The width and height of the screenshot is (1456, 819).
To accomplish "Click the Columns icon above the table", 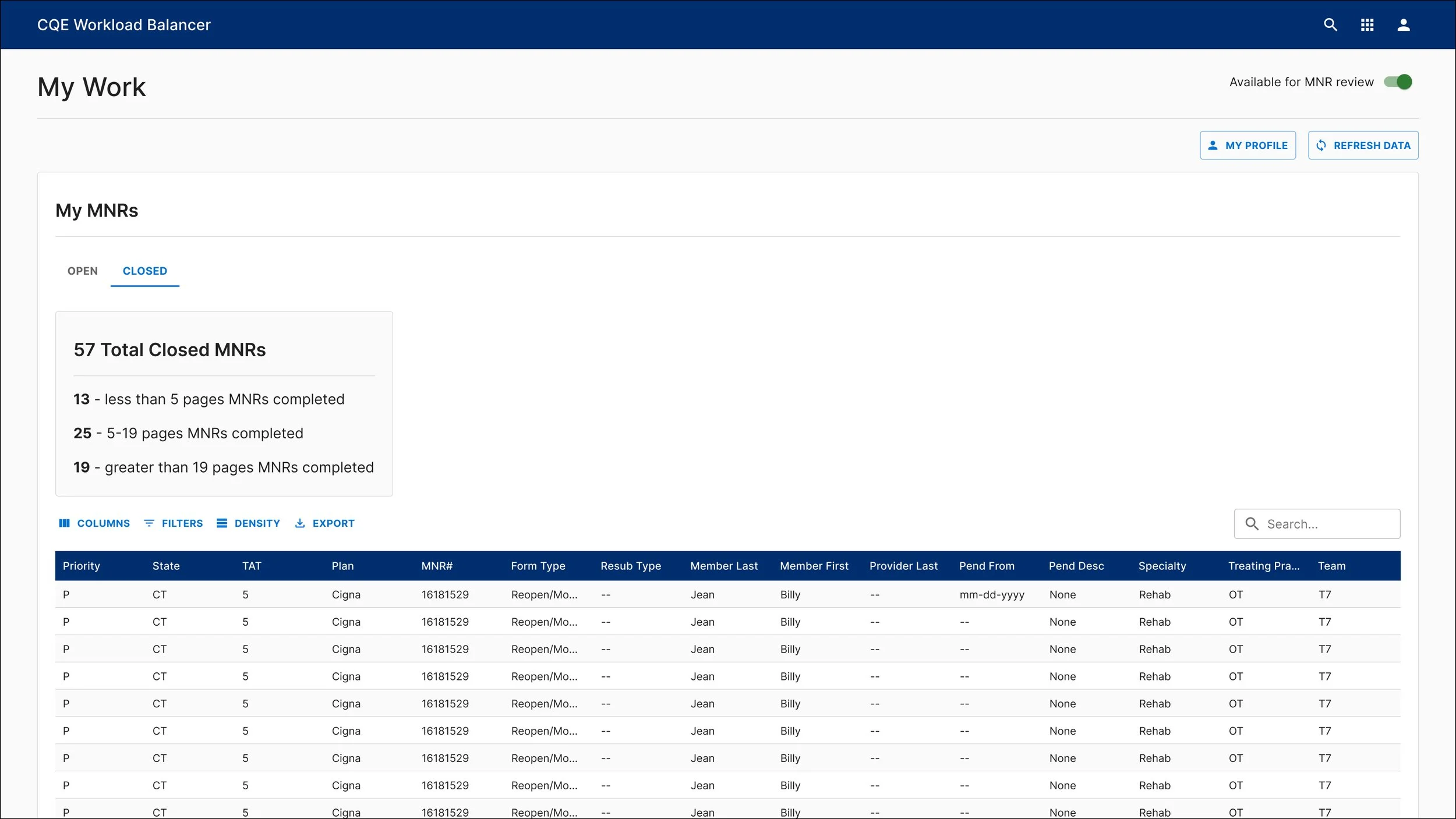I will coord(65,523).
